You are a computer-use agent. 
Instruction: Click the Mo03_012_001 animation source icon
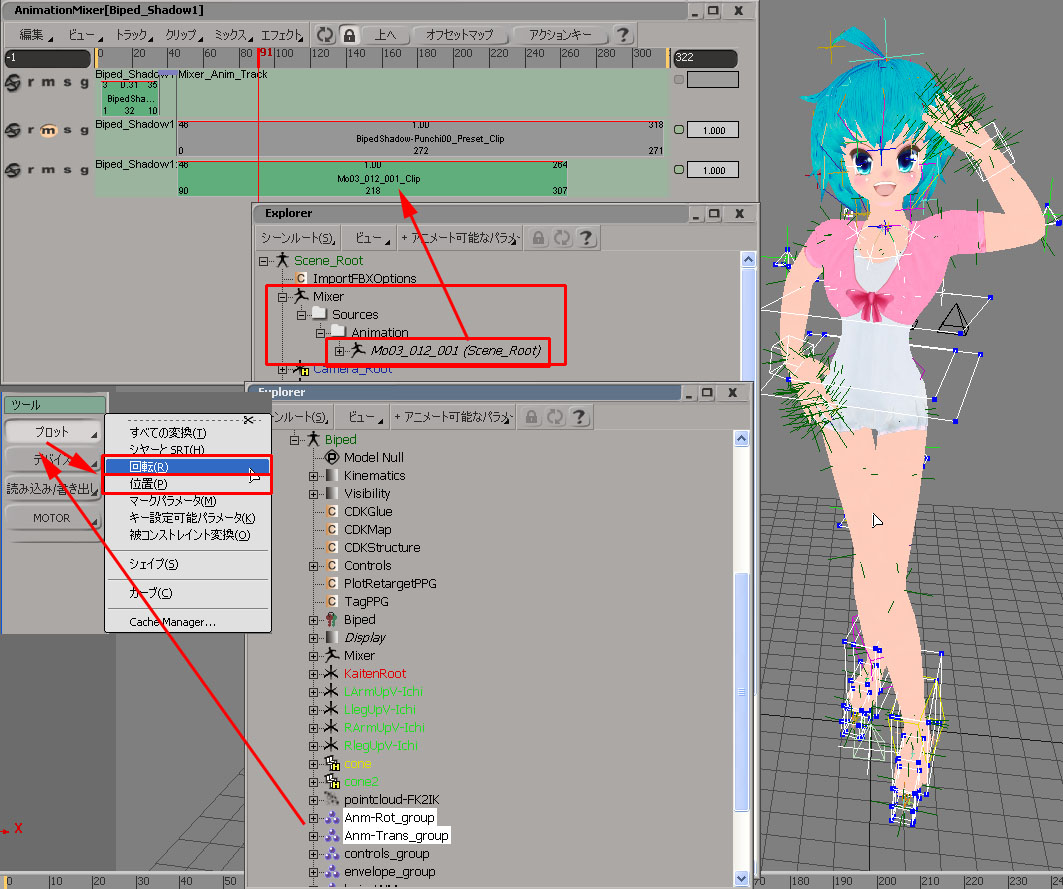(357, 350)
